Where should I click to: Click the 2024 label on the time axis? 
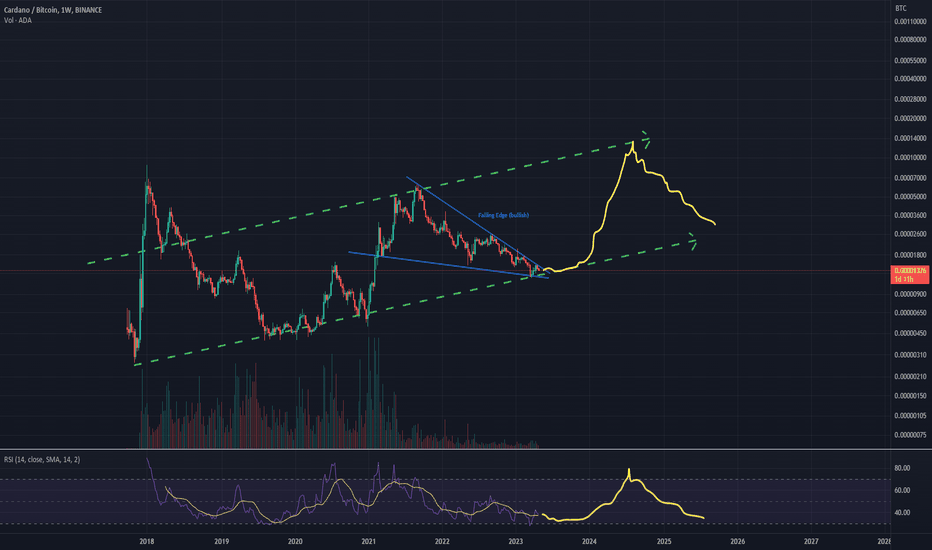pos(589,541)
